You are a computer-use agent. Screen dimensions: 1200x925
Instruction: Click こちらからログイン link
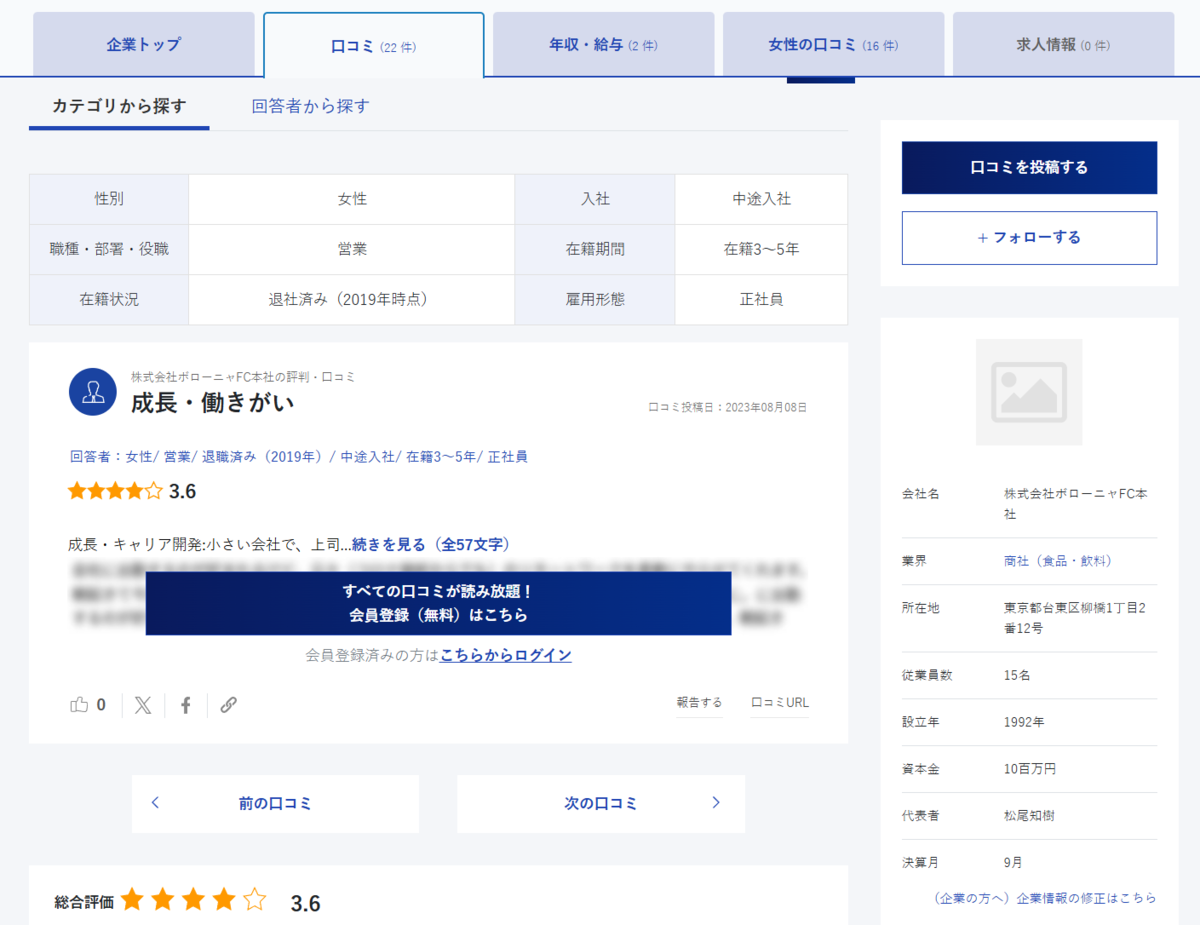point(506,656)
